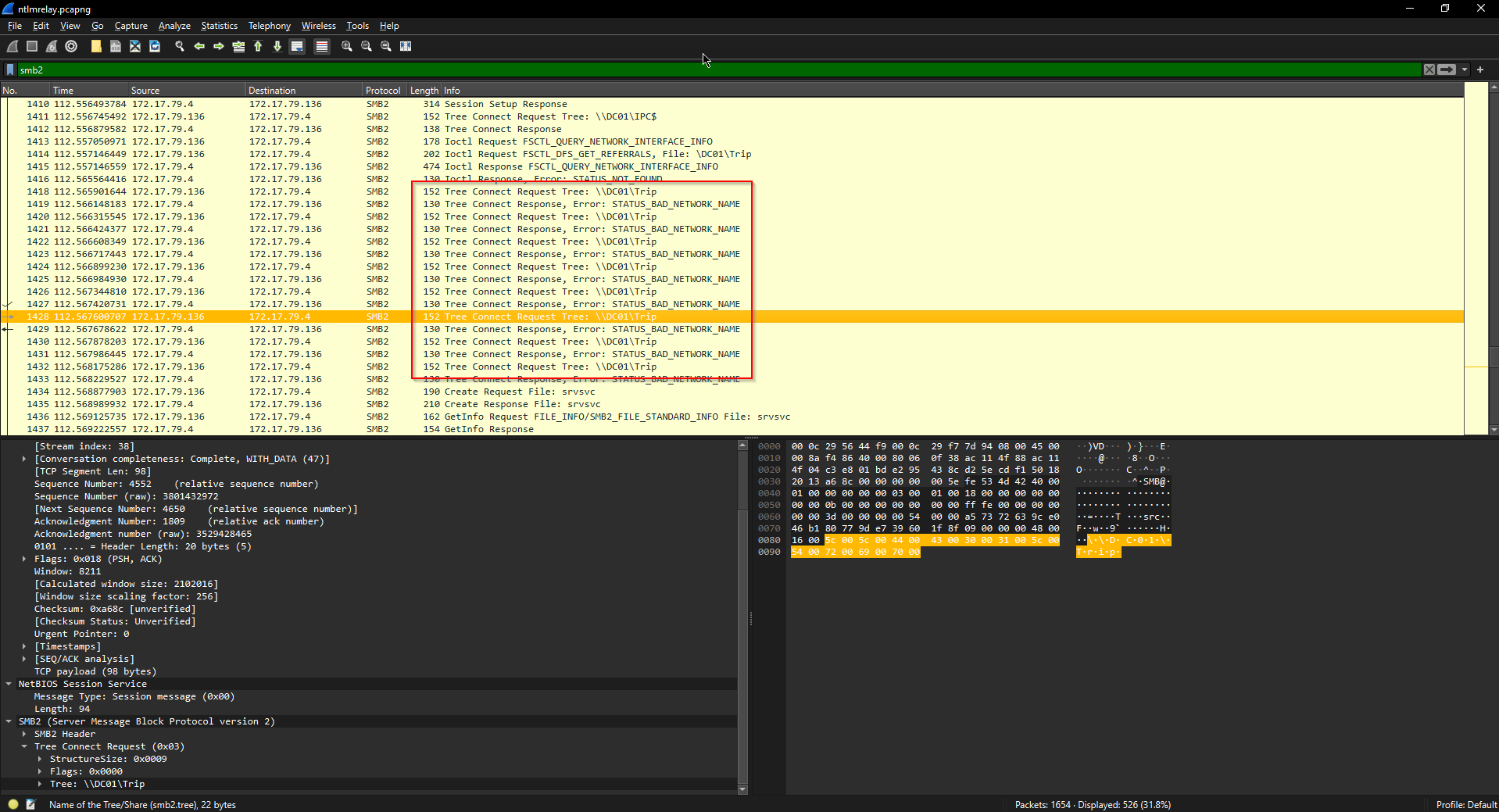Jump to the last packet
Viewport: 1499px width, 812px height.
[x=277, y=46]
